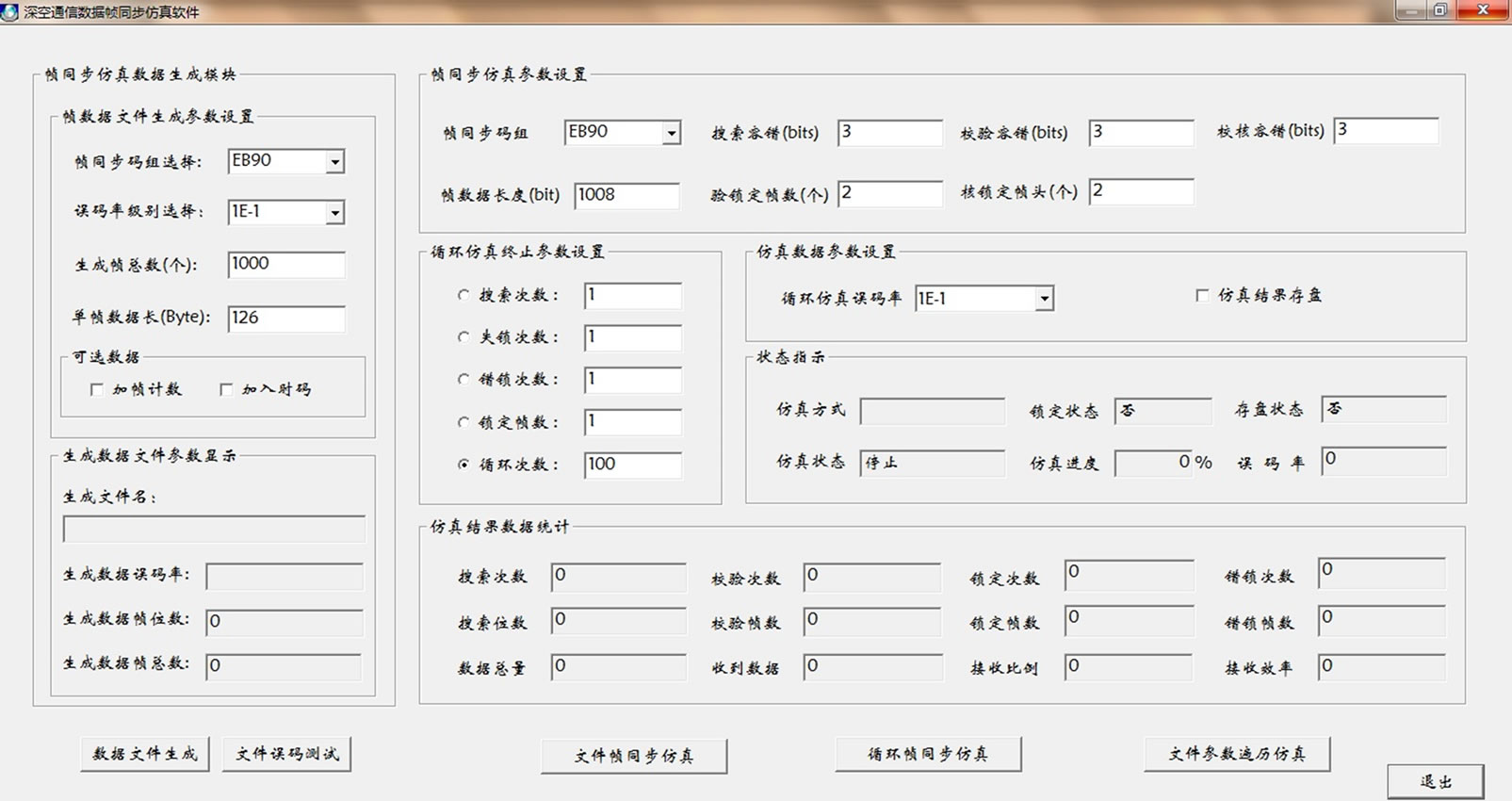
Task: Select the 搜索次数 radio button
Action: coord(463,295)
